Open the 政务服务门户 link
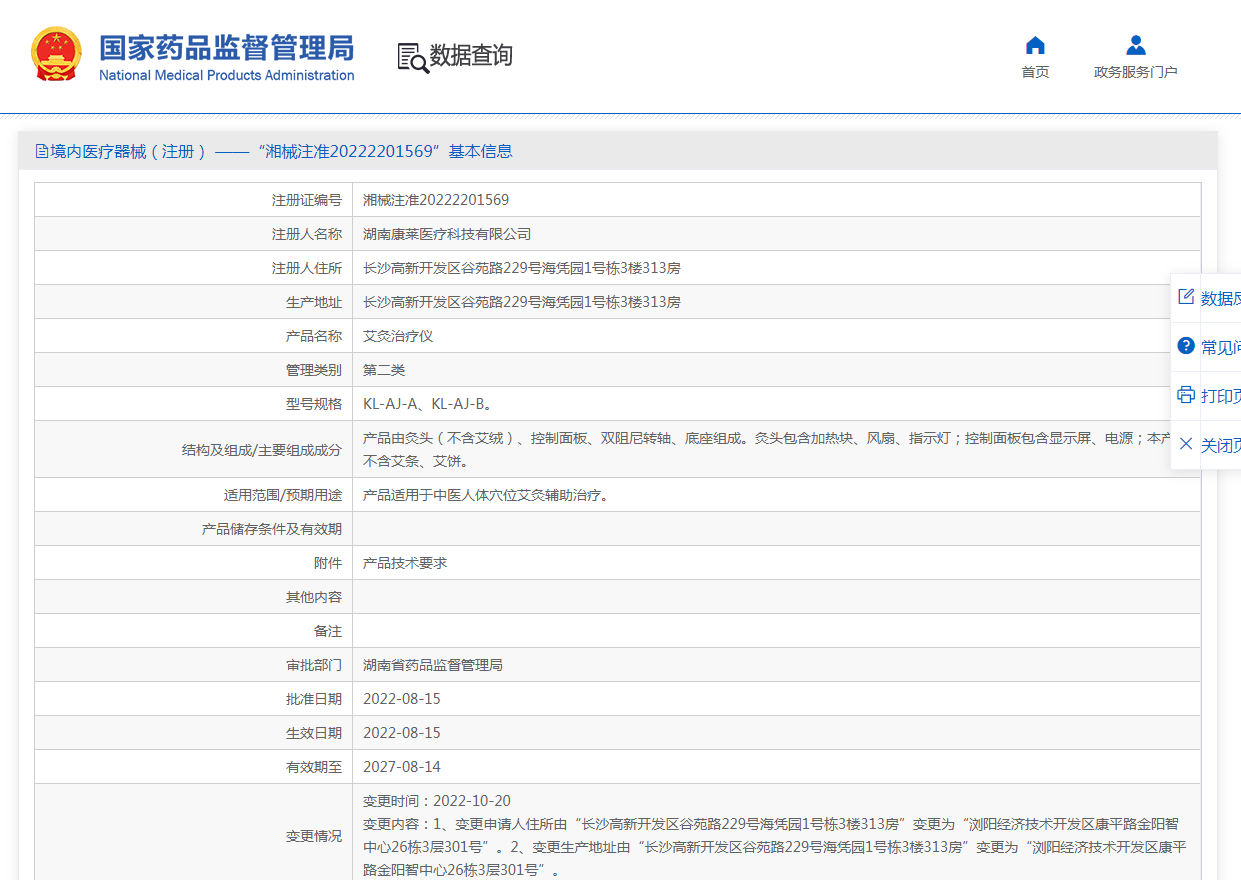Screen dimensions: 1241x880 [x=1136, y=72]
